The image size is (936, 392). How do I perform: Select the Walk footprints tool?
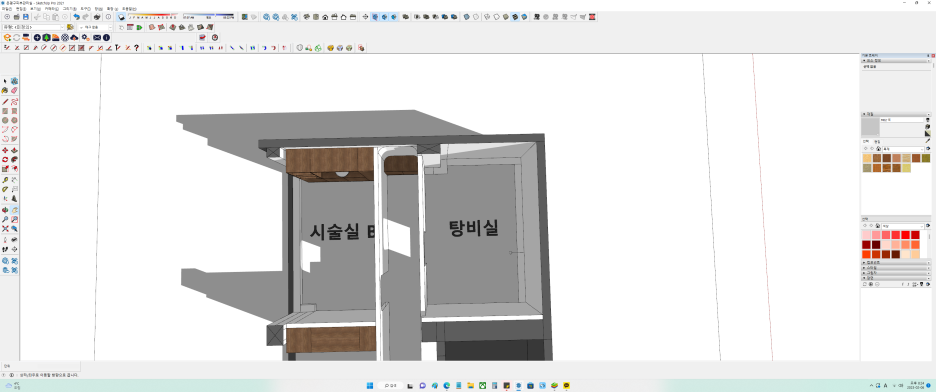(5, 249)
